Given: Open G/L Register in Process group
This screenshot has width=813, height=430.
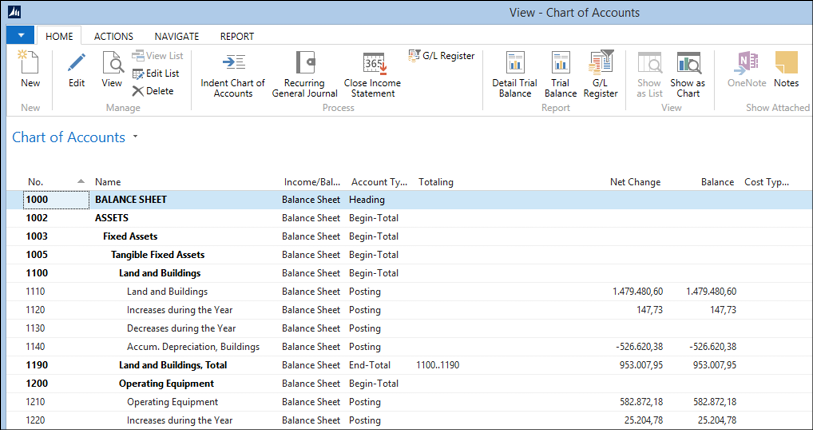Looking at the screenshot, I should (x=442, y=56).
